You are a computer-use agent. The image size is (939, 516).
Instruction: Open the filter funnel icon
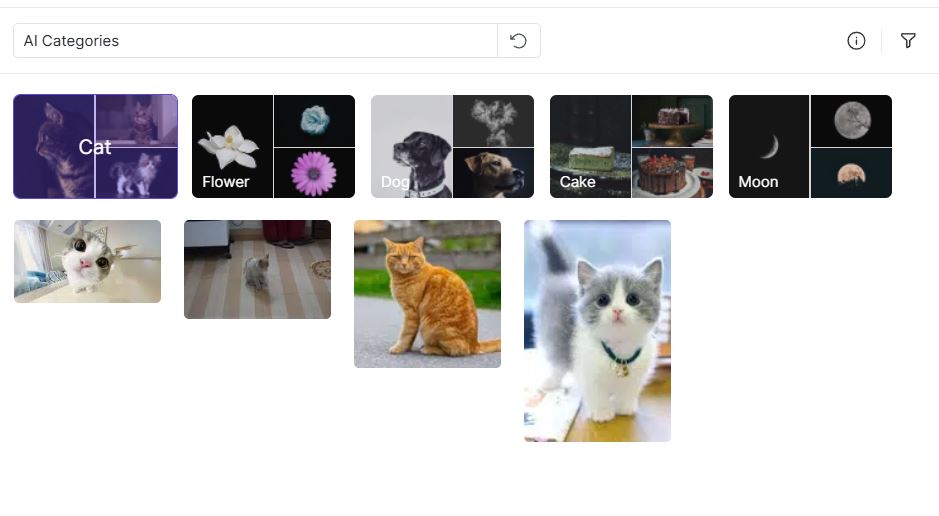point(908,41)
